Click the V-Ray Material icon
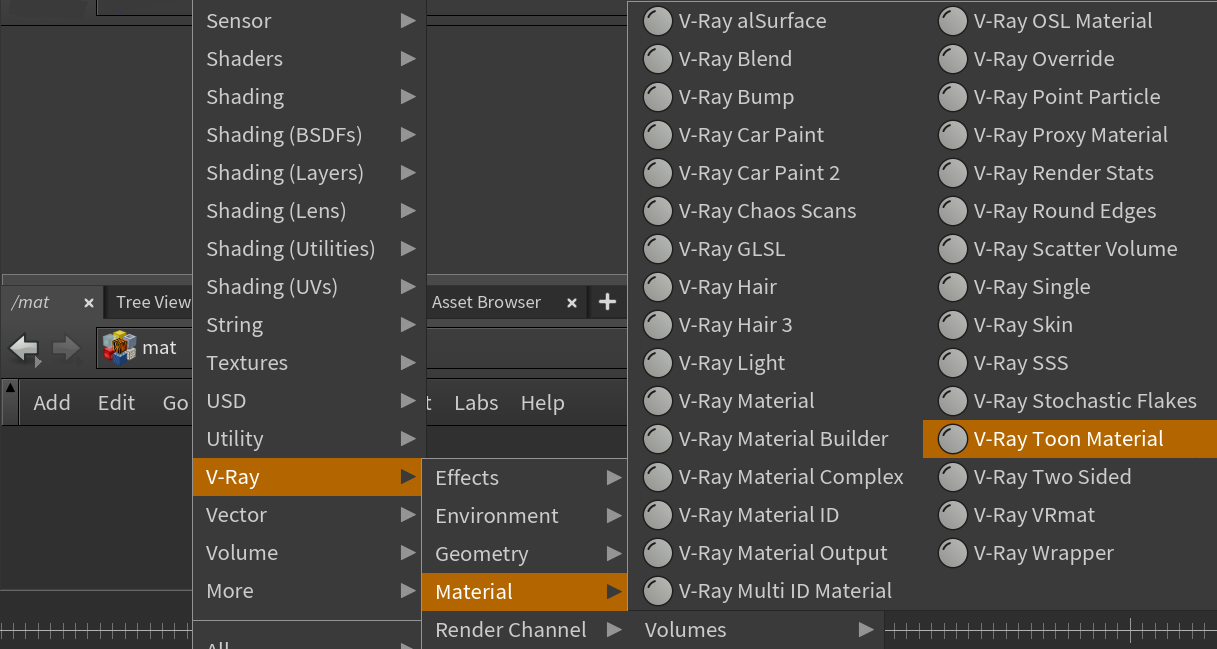 tap(657, 401)
